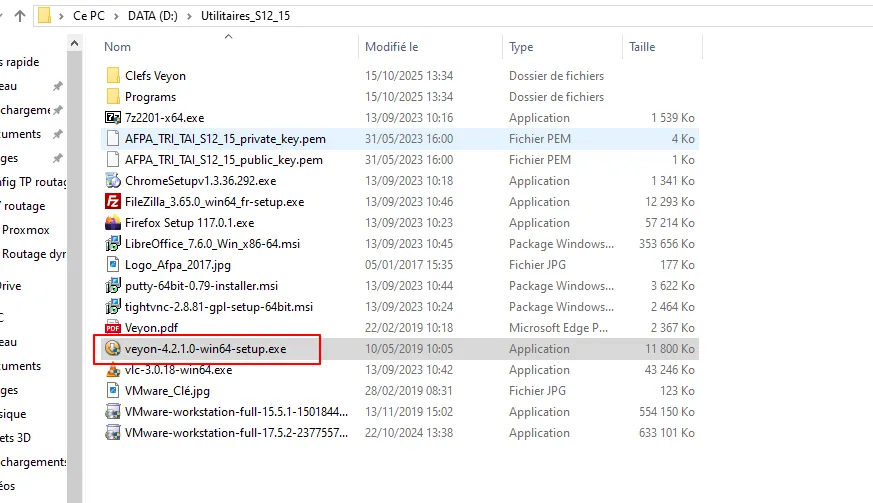The image size is (873, 503).
Task: Click the size '353 656 Ko'
Action: pyautogui.click(x=666, y=244)
